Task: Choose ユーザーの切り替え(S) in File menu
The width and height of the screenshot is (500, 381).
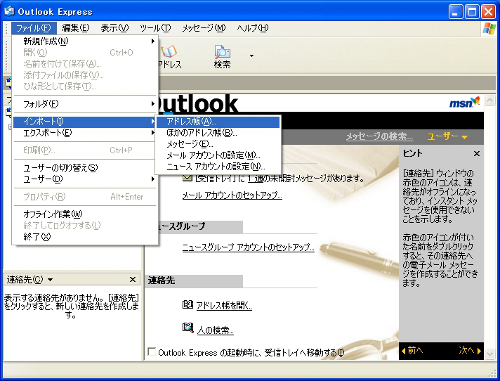Action: coord(85,168)
